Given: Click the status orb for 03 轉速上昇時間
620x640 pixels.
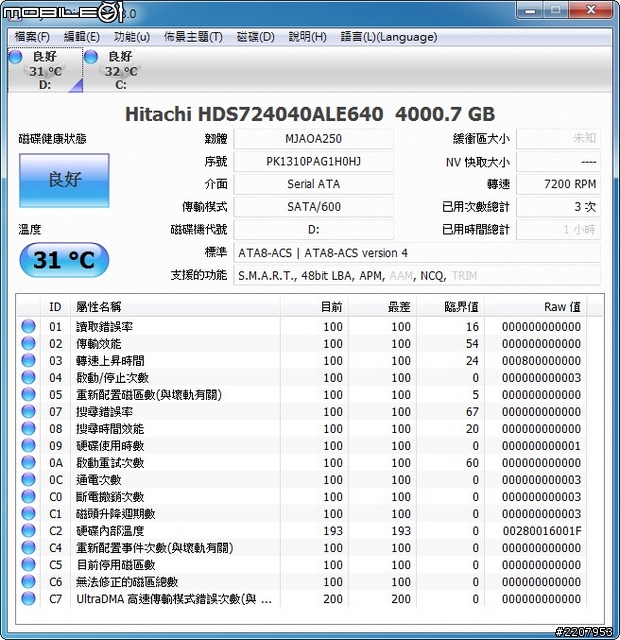Looking at the screenshot, I should point(28,361).
